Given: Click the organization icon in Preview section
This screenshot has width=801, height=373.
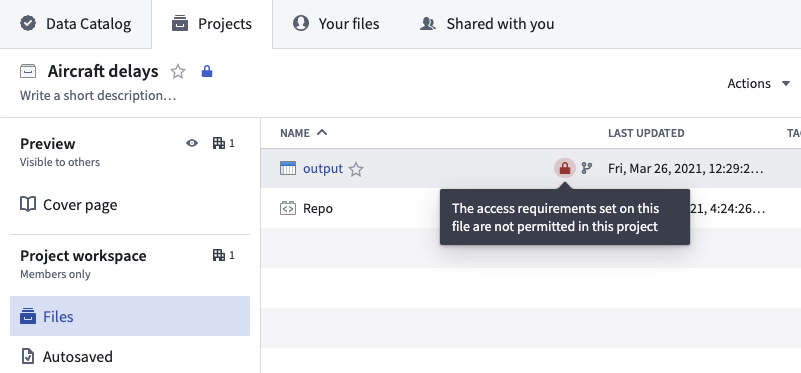Looking at the screenshot, I should point(219,144).
